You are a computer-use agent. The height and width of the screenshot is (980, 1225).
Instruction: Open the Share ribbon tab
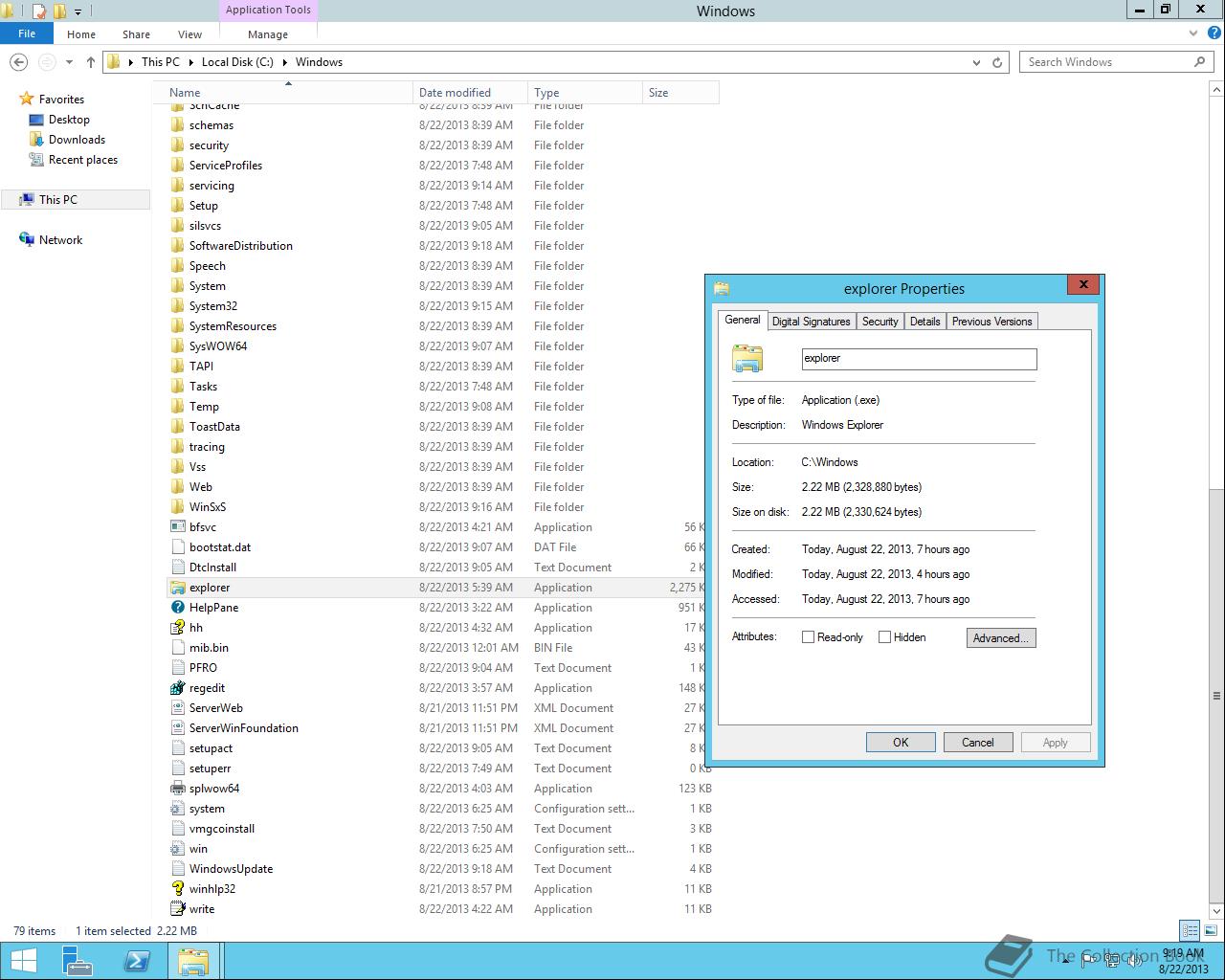coord(136,33)
